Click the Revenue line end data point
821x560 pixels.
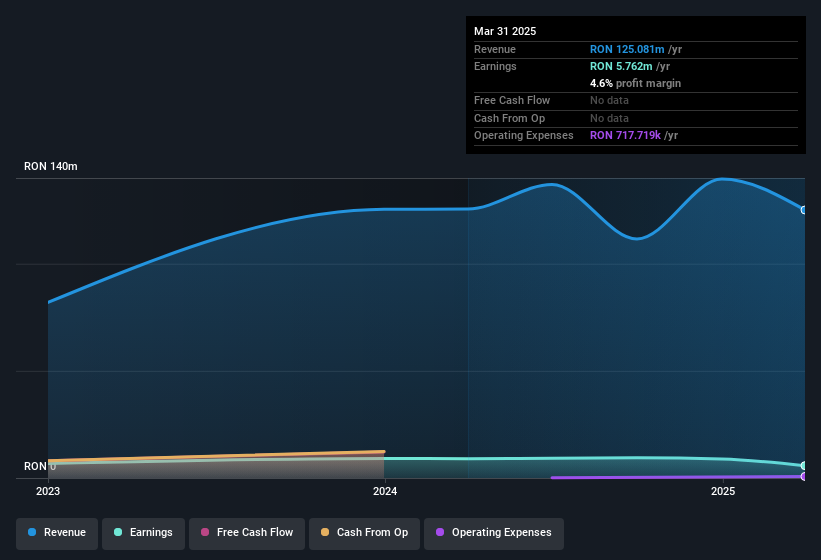coord(804,210)
